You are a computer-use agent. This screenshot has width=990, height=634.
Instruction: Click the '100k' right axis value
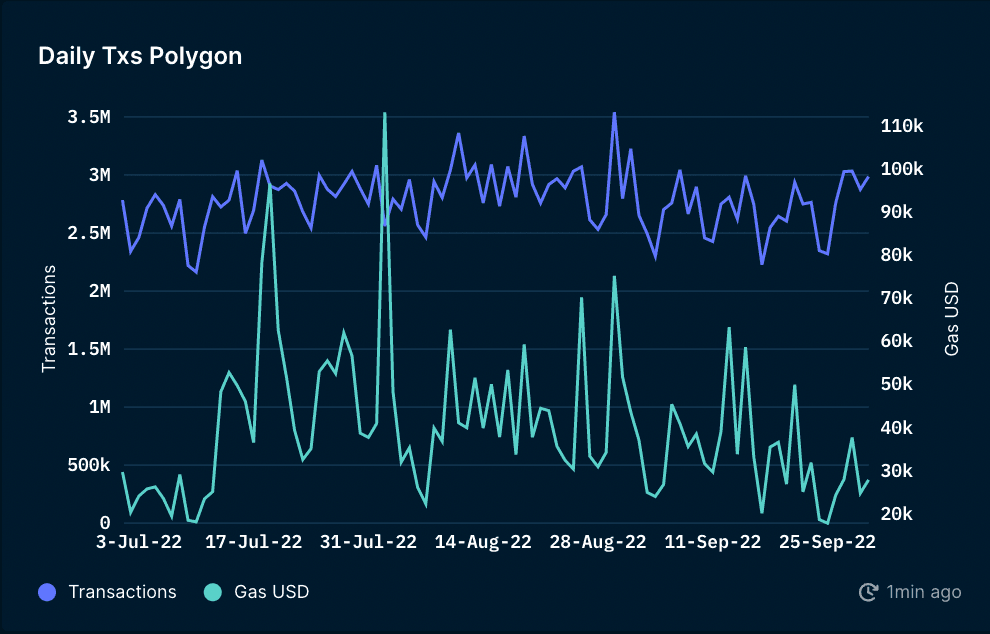click(x=902, y=169)
